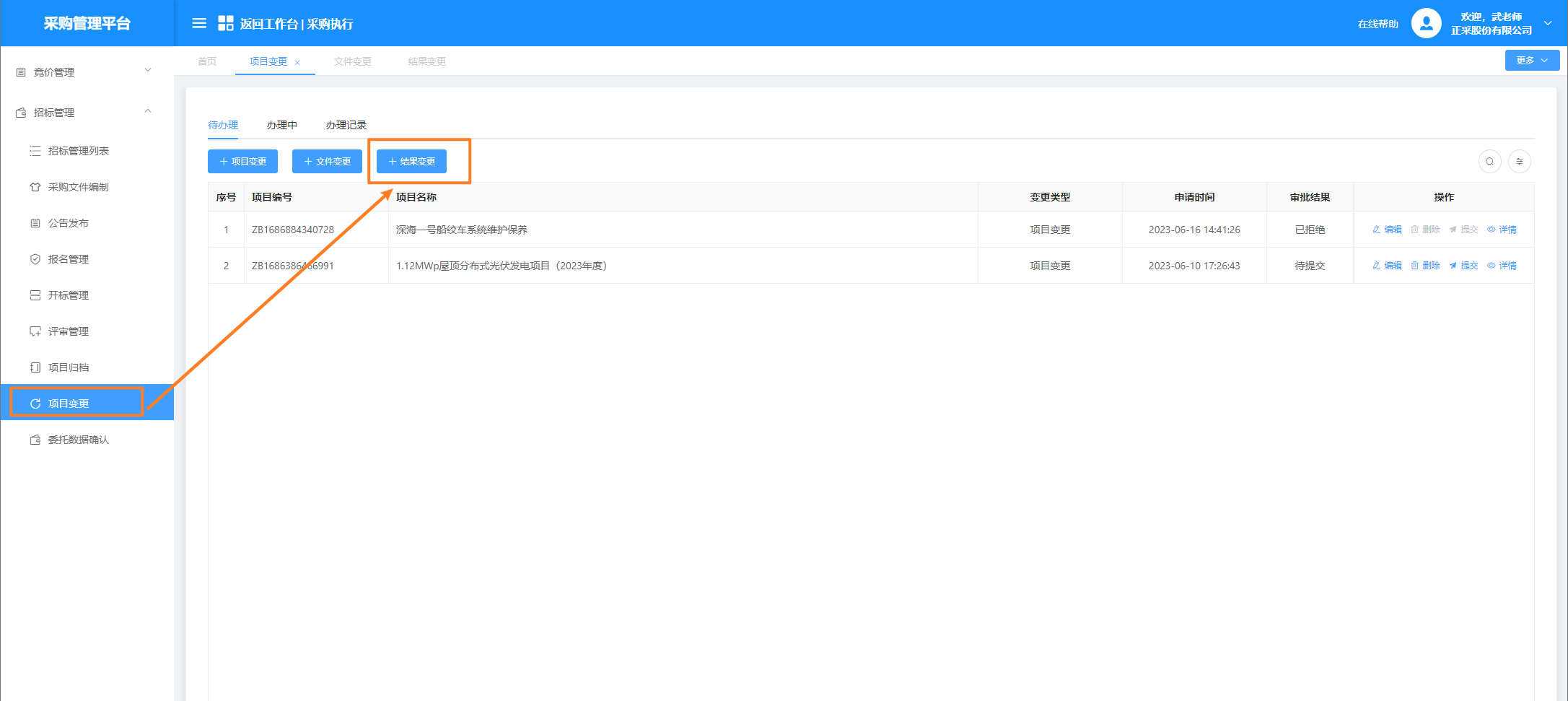The height and width of the screenshot is (701, 1568).
Task: Open 项目归档 in the sidebar
Action: click(68, 367)
